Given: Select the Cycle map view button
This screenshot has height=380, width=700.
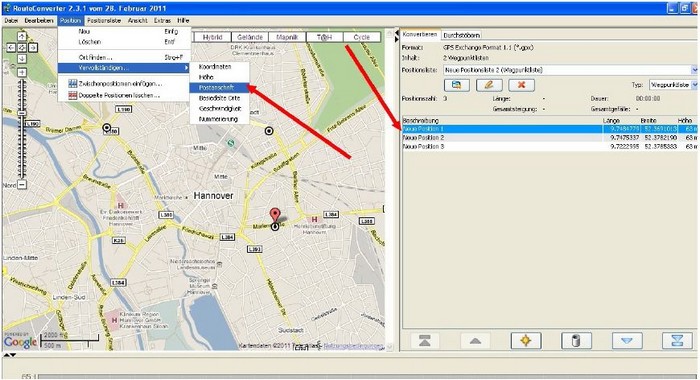Looking at the screenshot, I should [362, 38].
